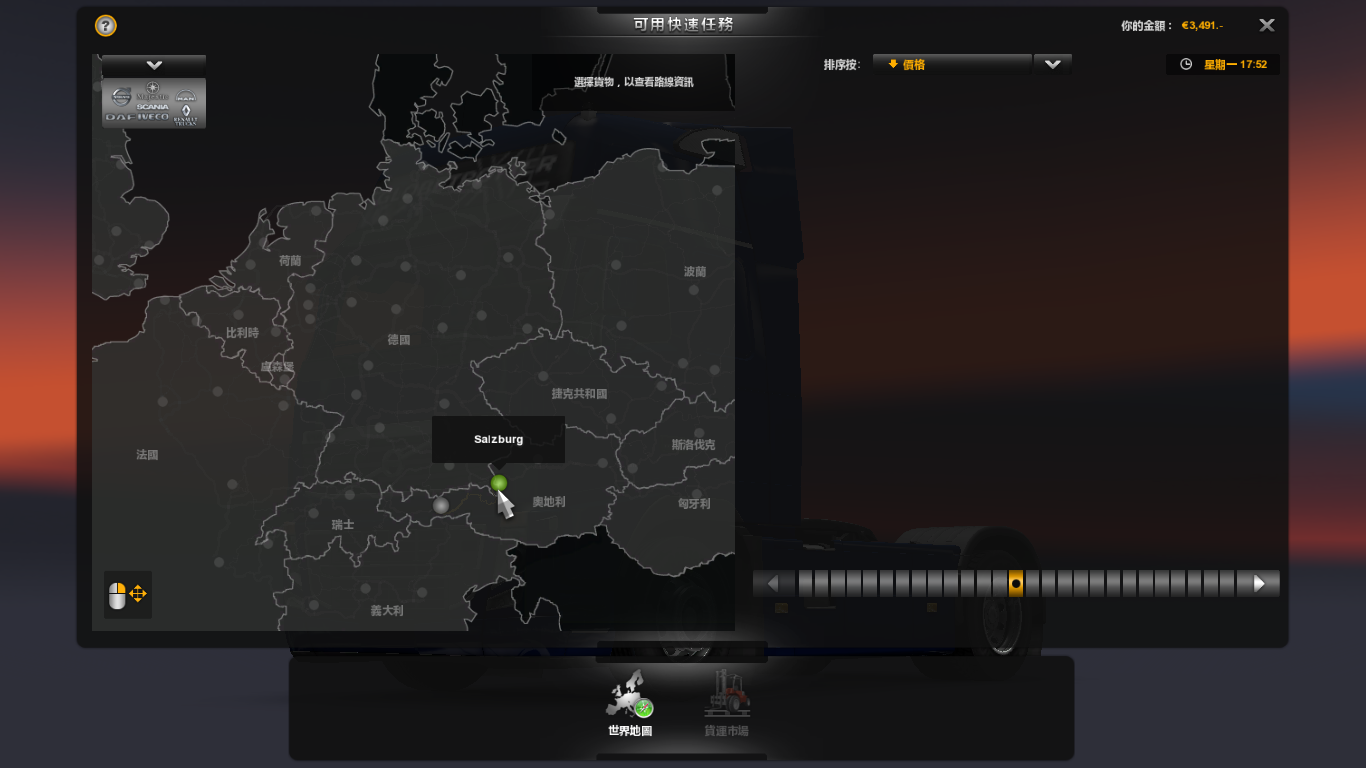This screenshot has height=768, width=1366.
Task: Select the last page segment beside right arrow
Action: point(1227,583)
